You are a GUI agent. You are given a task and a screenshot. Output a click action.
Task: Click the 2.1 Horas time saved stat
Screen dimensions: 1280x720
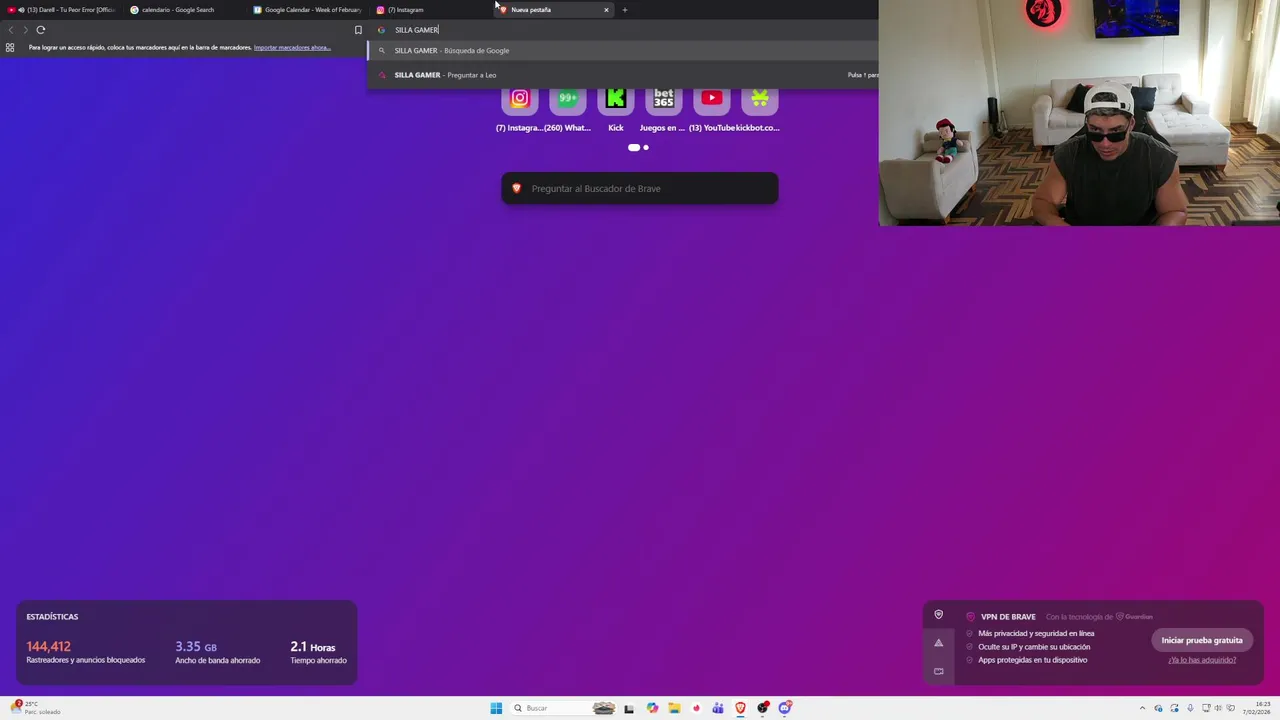pyautogui.click(x=319, y=653)
